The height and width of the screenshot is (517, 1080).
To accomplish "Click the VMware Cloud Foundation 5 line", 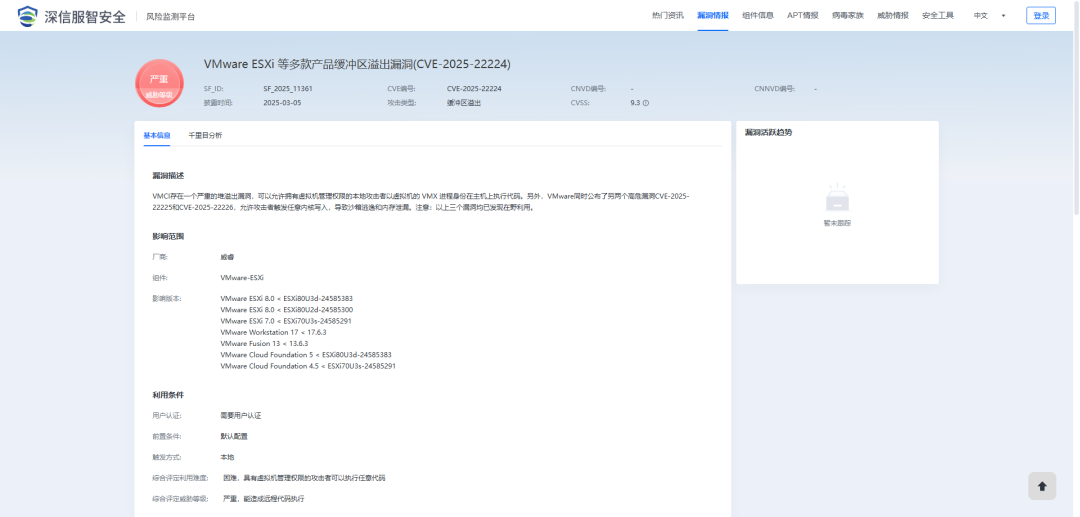I will [x=306, y=355].
